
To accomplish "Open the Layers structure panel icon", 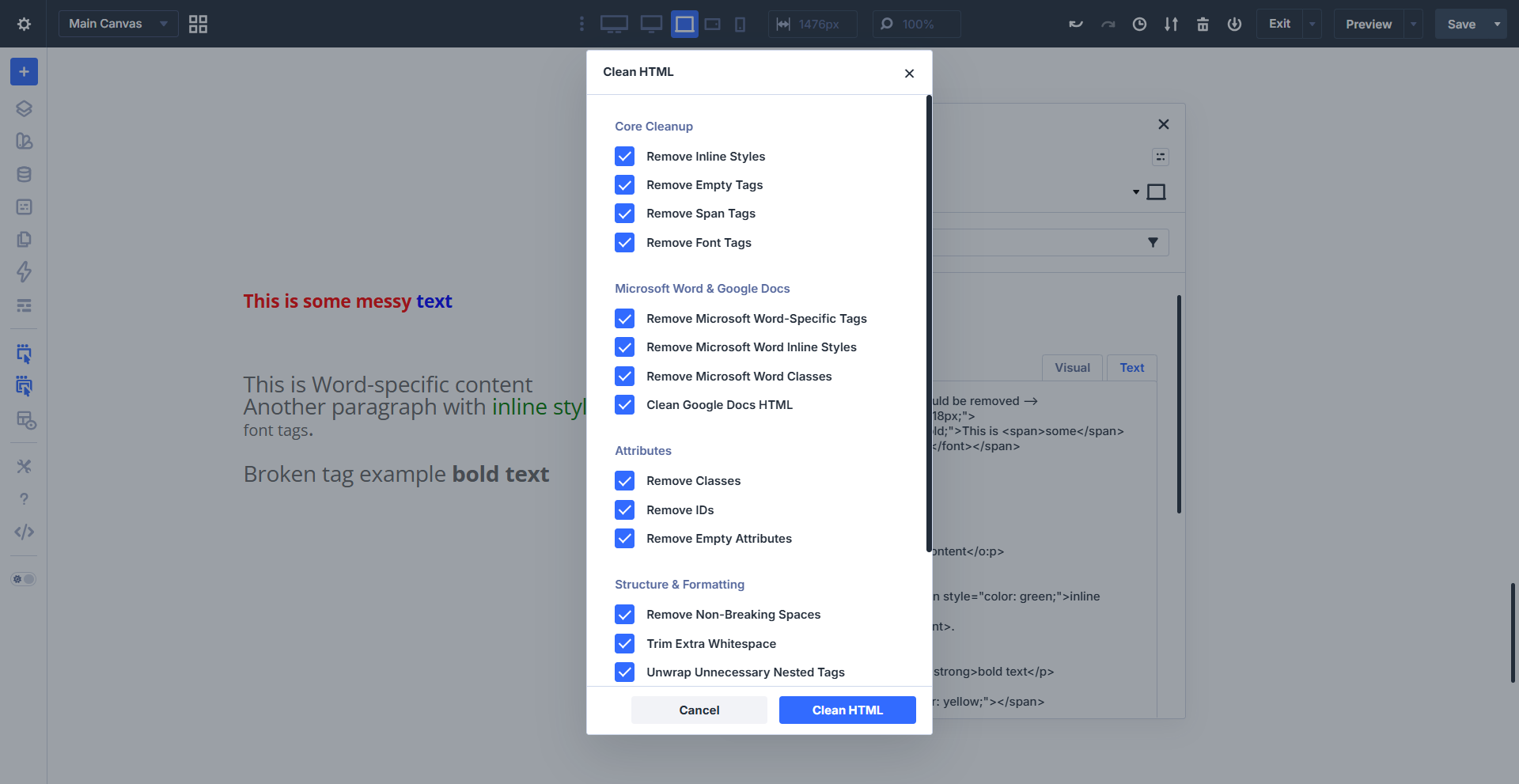I will (24, 108).
